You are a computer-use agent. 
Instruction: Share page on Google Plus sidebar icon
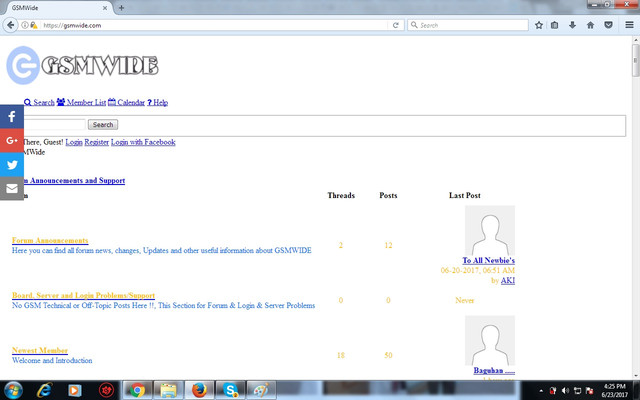pyautogui.click(x=12, y=140)
